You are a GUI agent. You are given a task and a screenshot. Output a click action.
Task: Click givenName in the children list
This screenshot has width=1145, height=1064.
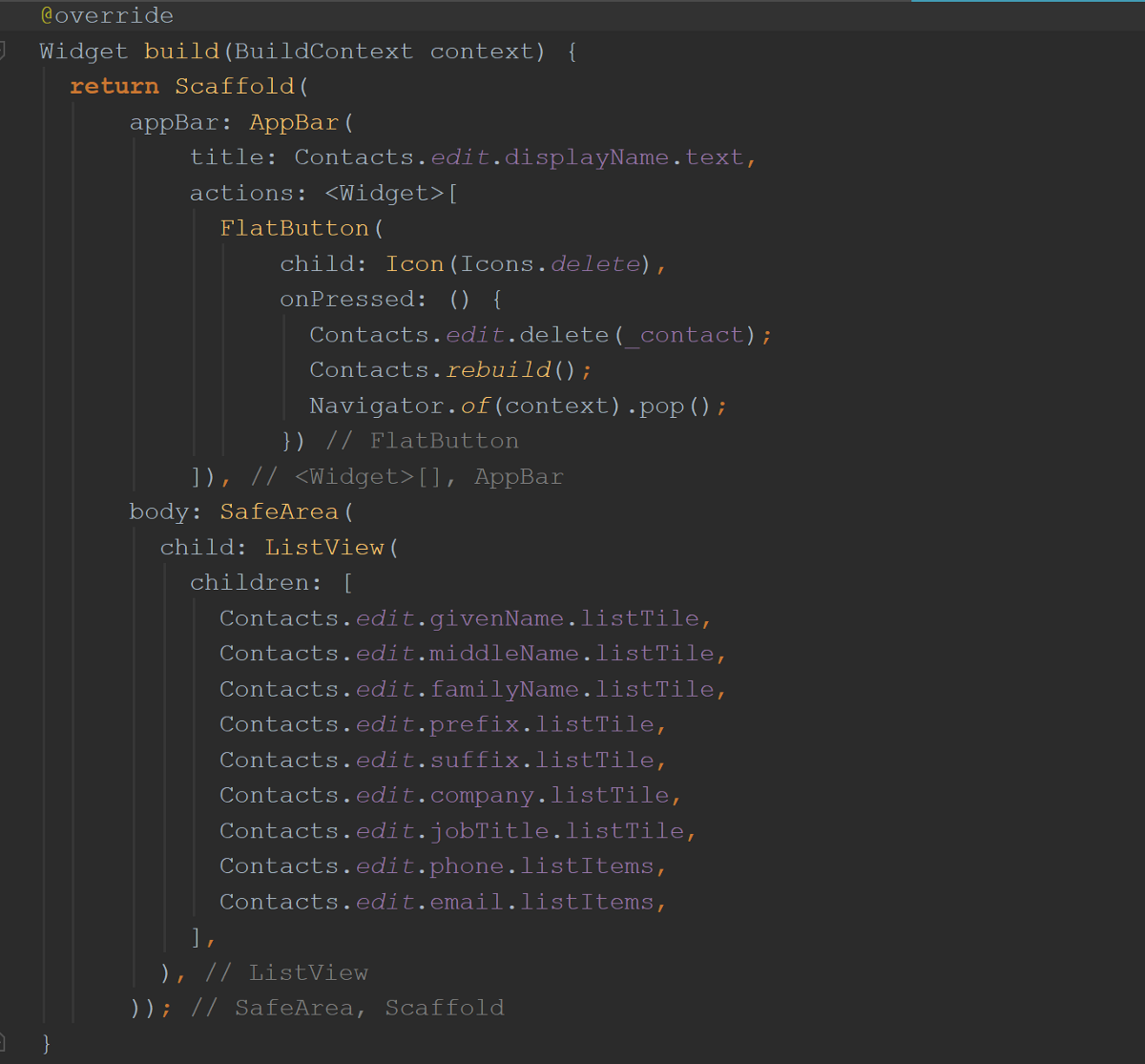point(497,618)
